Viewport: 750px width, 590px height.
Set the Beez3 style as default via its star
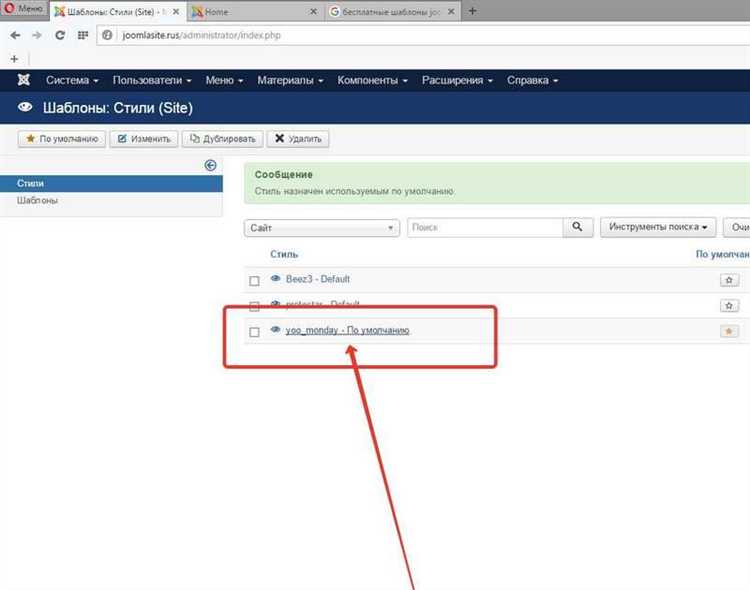click(729, 280)
